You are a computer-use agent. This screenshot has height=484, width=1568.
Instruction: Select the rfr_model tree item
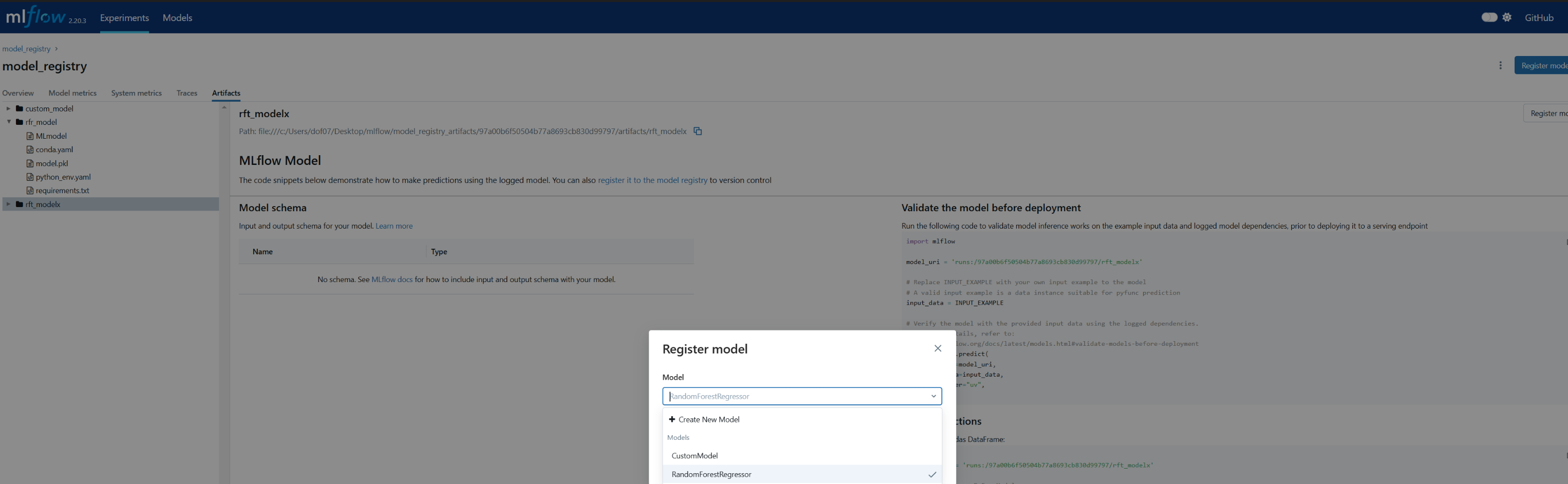click(42, 122)
